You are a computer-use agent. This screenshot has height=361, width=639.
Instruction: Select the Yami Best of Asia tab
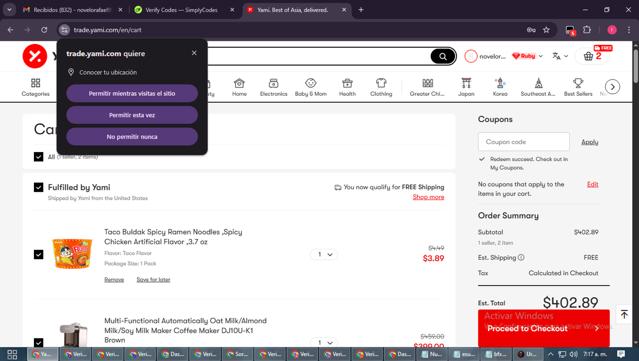tap(297, 10)
